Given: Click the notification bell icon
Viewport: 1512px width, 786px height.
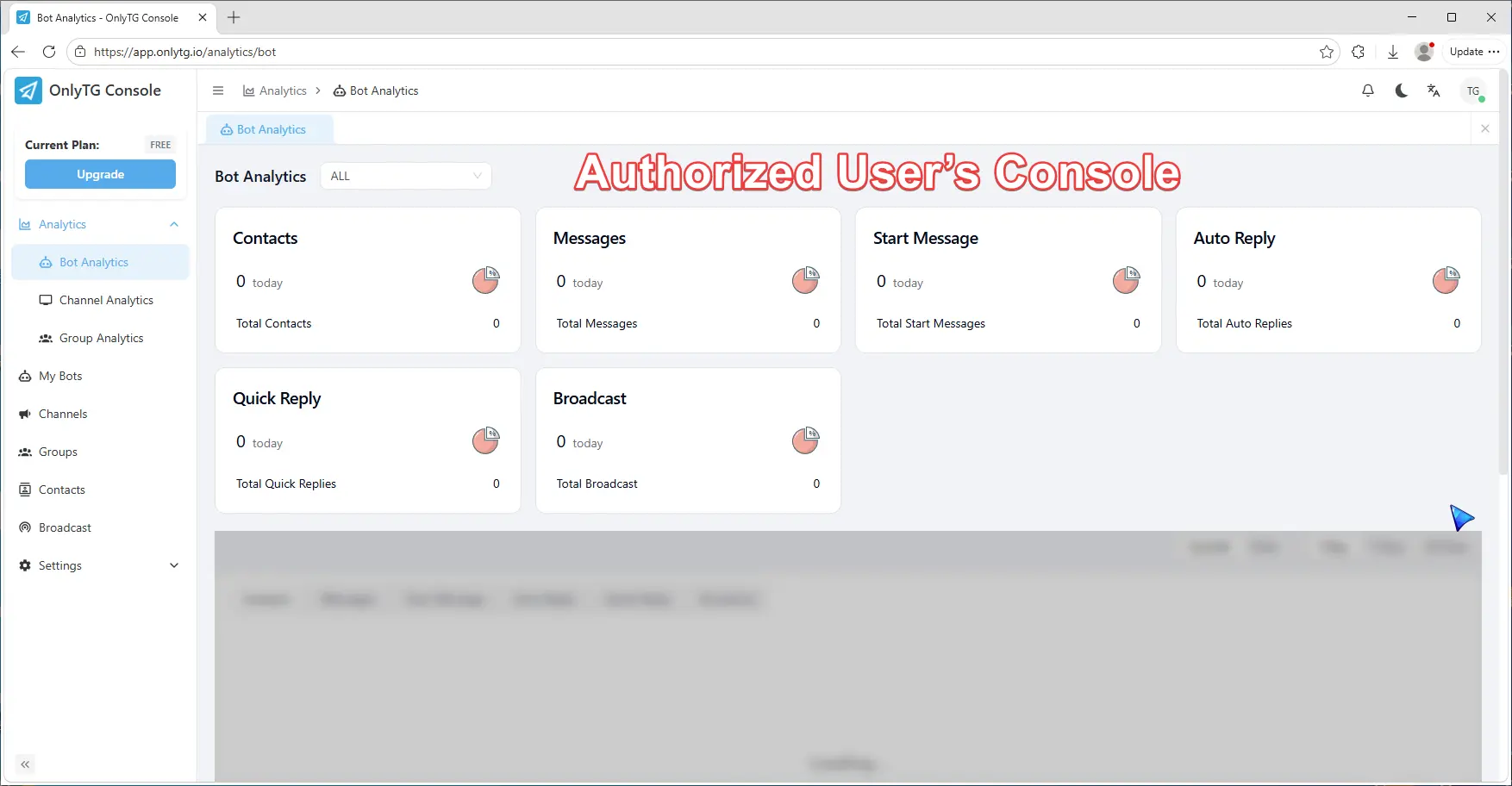Looking at the screenshot, I should (1368, 90).
